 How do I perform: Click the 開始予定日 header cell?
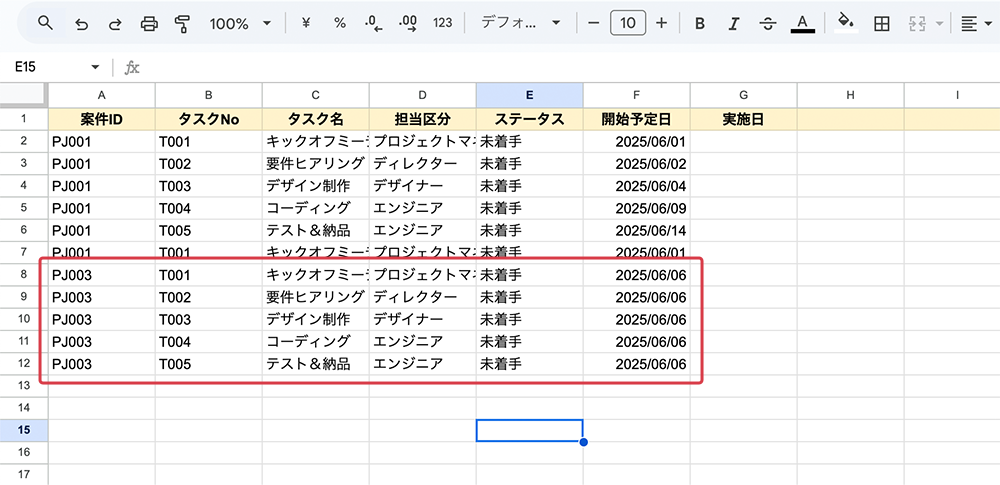click(x=636, y=119)
